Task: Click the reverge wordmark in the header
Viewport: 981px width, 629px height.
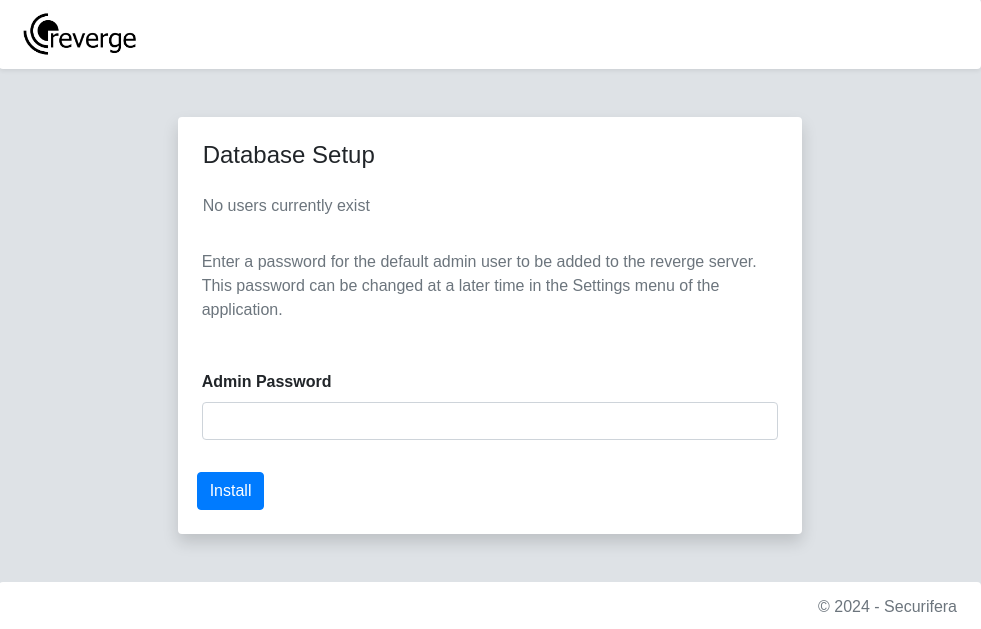Action: click(x=92, y=39)
